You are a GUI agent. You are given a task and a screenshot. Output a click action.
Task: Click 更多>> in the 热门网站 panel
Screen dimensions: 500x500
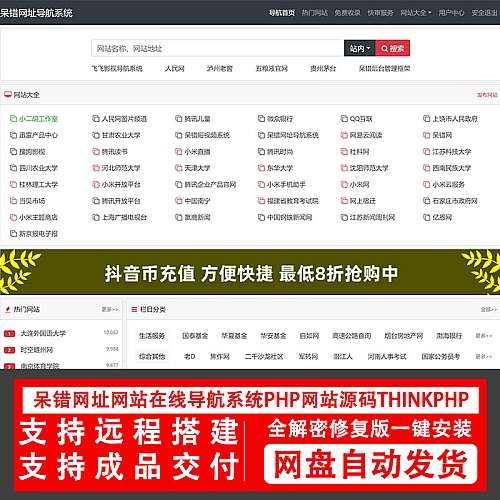pyautogui.click(x=110, y=310)
